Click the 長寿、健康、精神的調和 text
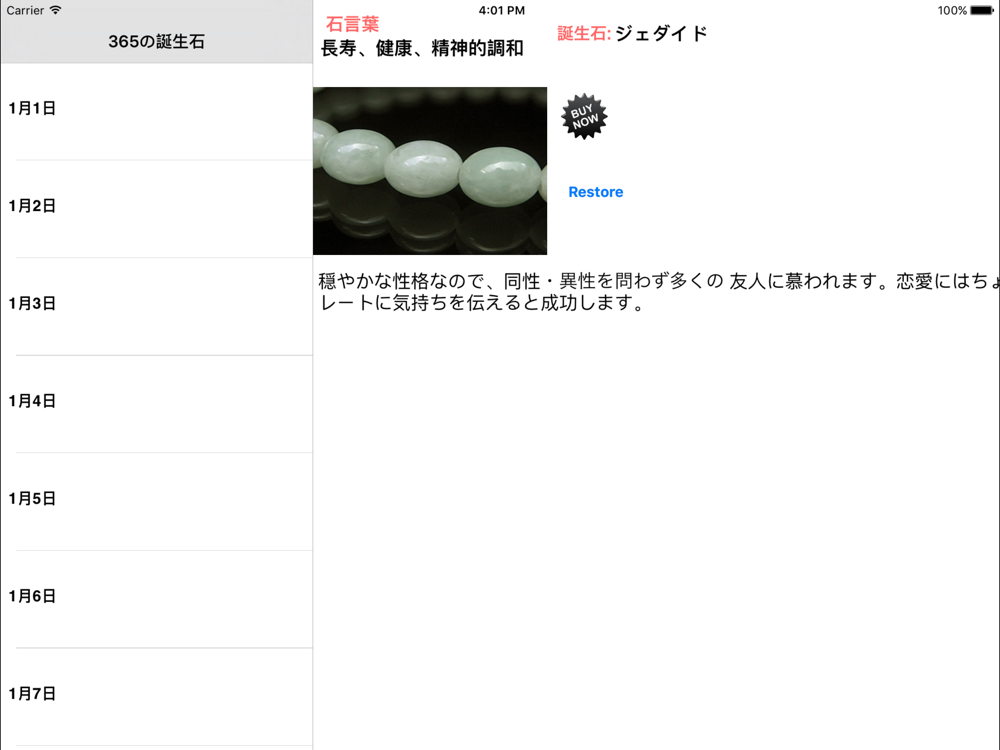Image resolution: width=1000 pixels, height=750 pixels. 422,48
